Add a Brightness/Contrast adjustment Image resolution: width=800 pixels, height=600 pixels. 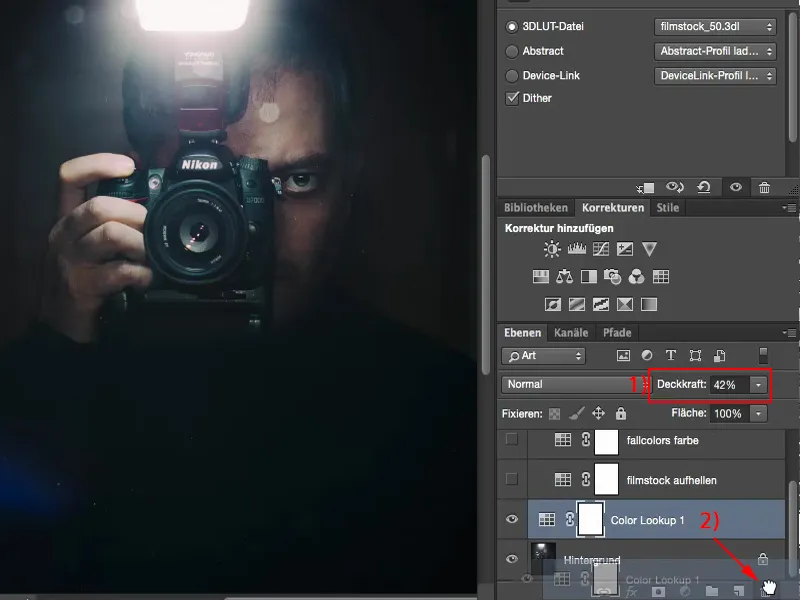(552, 249)
